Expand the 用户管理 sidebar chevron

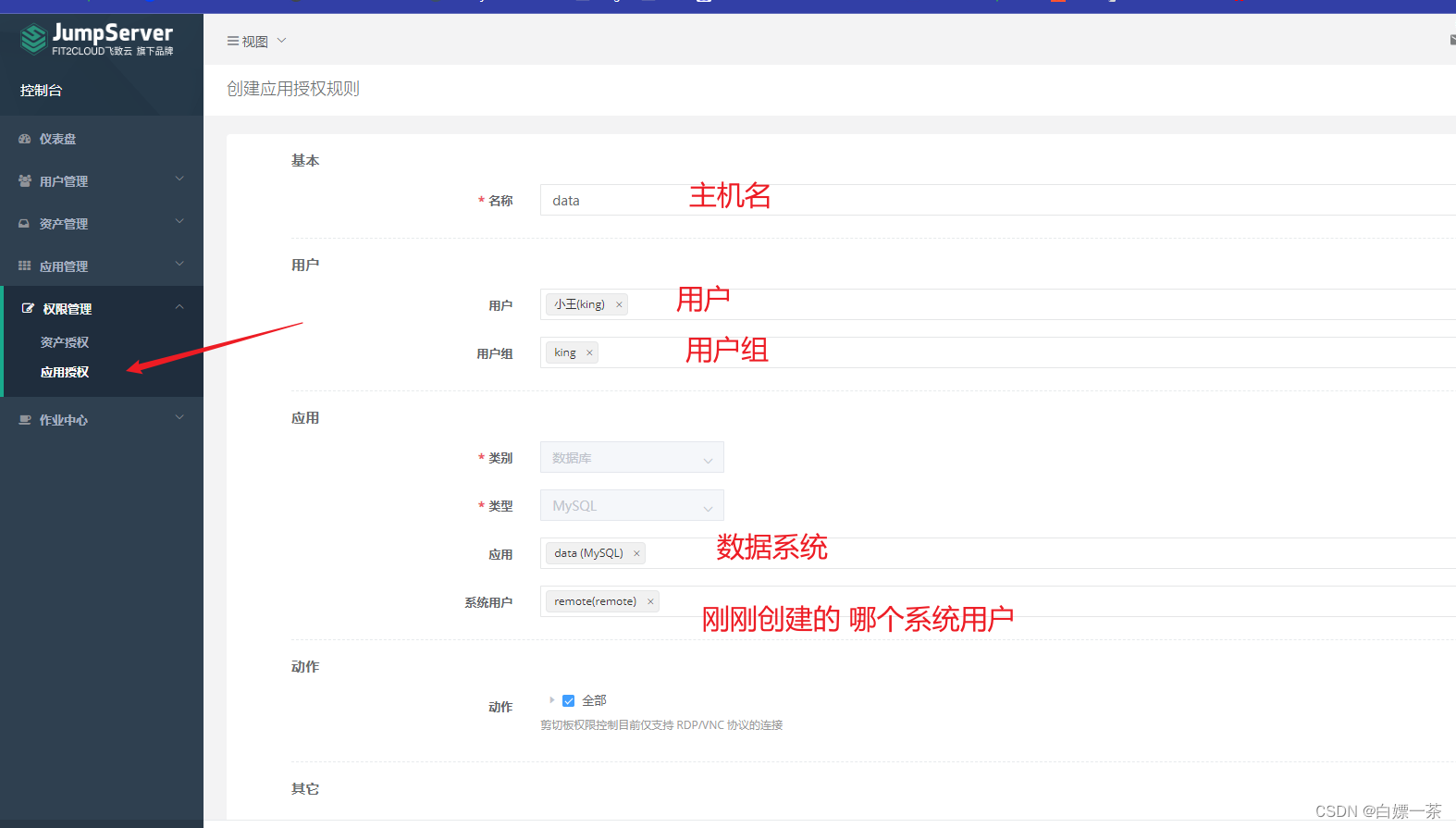pyautogui.click(x=179, y=179)
